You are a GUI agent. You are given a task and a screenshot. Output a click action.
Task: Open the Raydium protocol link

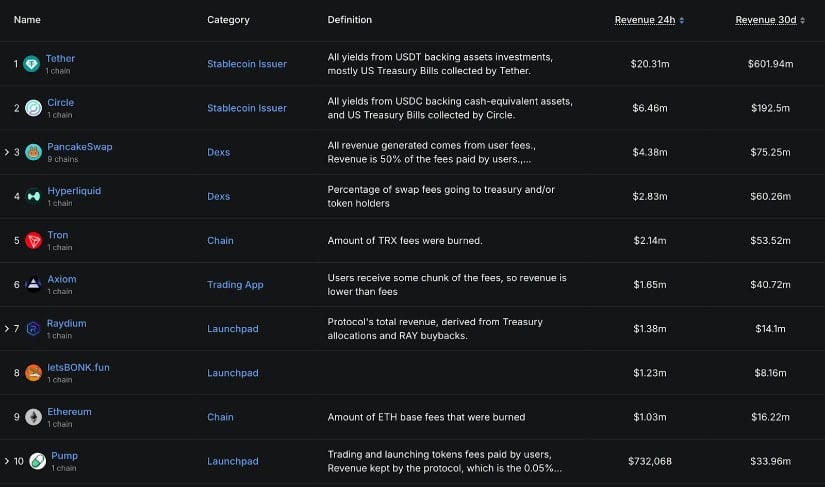pyautogui.click(x=66, y=323)
